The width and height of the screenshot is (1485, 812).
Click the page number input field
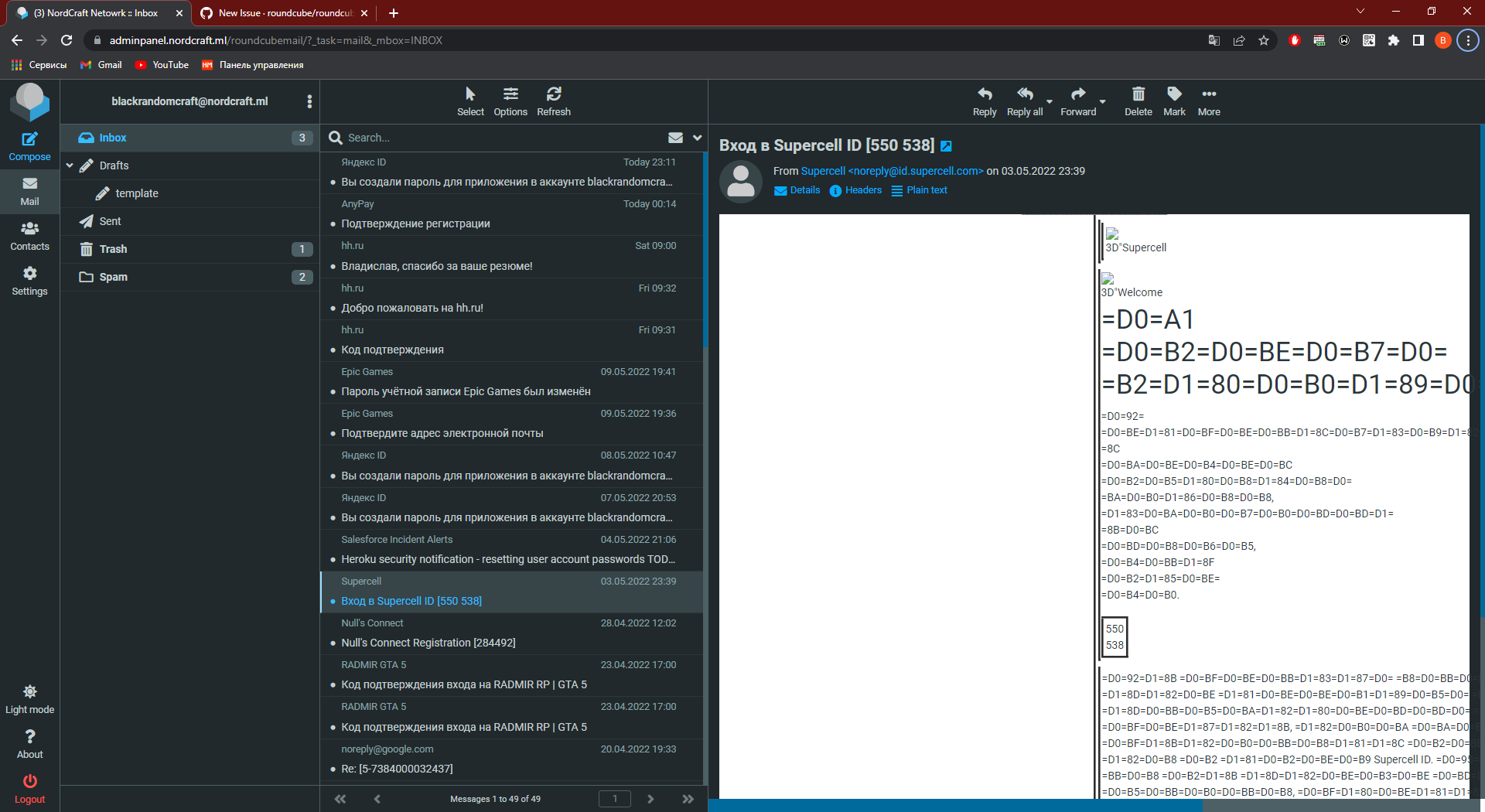coord(615,798)
